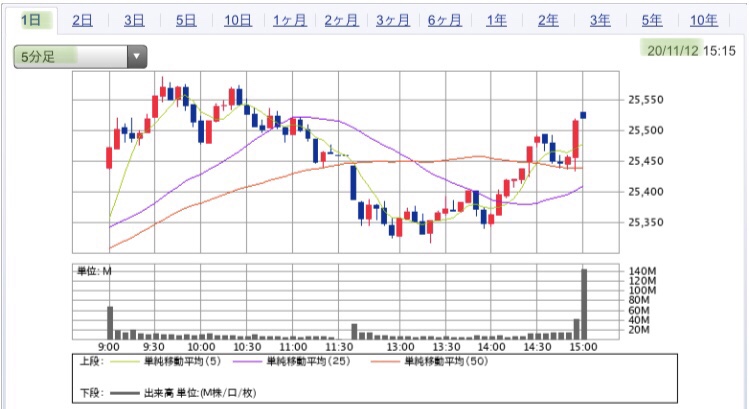Open the 5日 chart range
749x409 pixels.
click(x=186, y=20)
